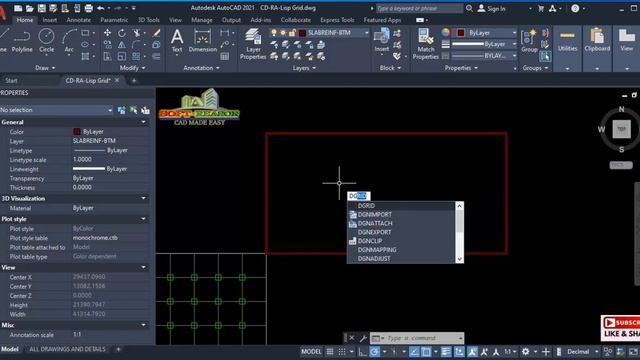Image resolution: width=640 pixels, height=360 pixels.
Task: Switch to the Start file tab
Action: 11,80
